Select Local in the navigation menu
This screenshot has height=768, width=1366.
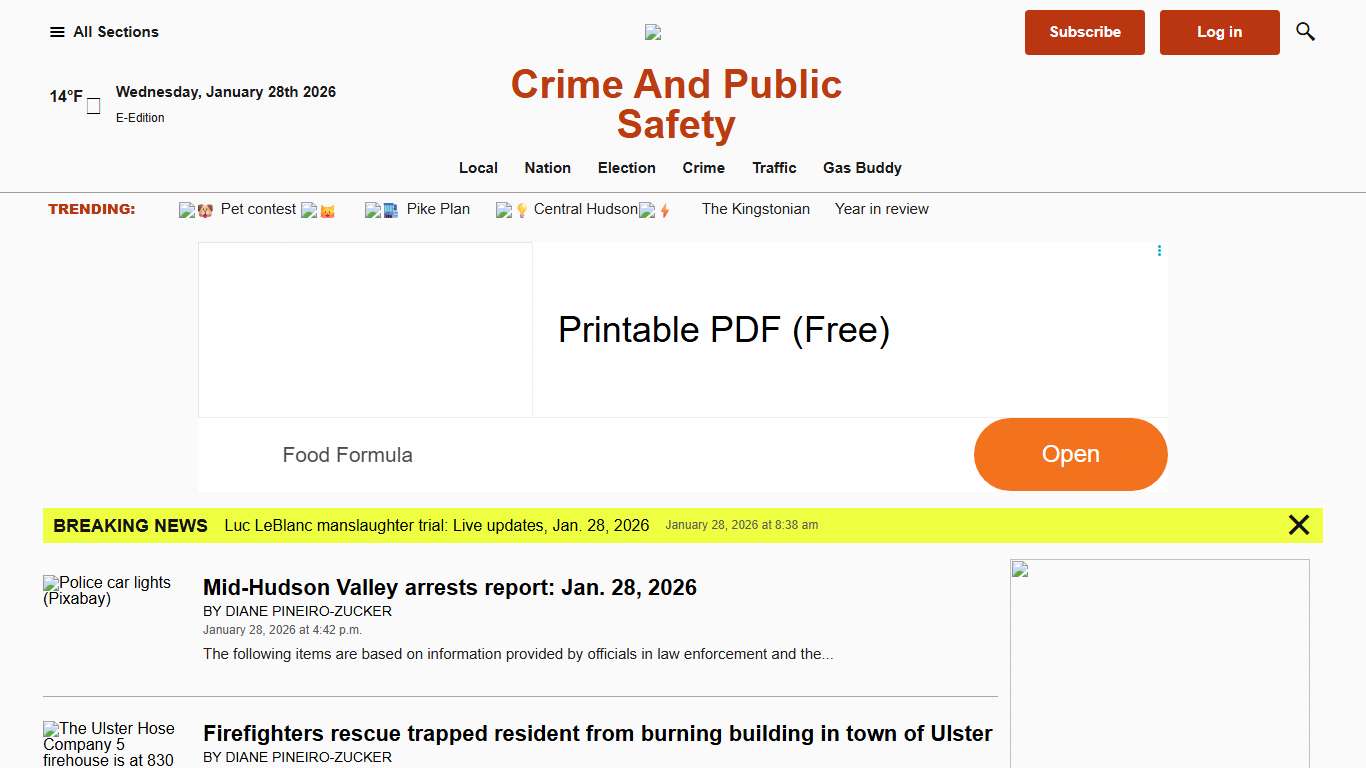(478, 168)
